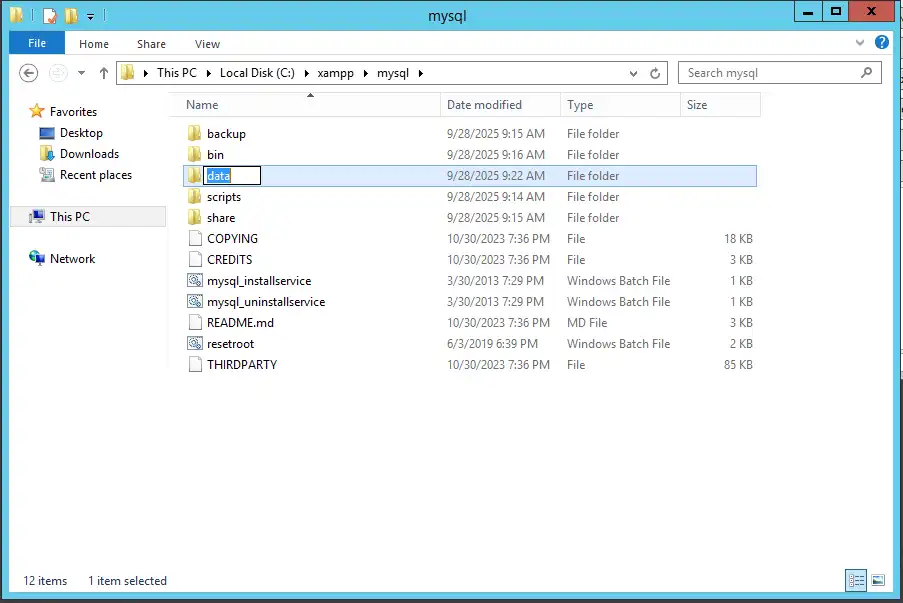Screen dimensions: 903x603
Task: Navigate back using the back arrow
Action: (28, 73)
